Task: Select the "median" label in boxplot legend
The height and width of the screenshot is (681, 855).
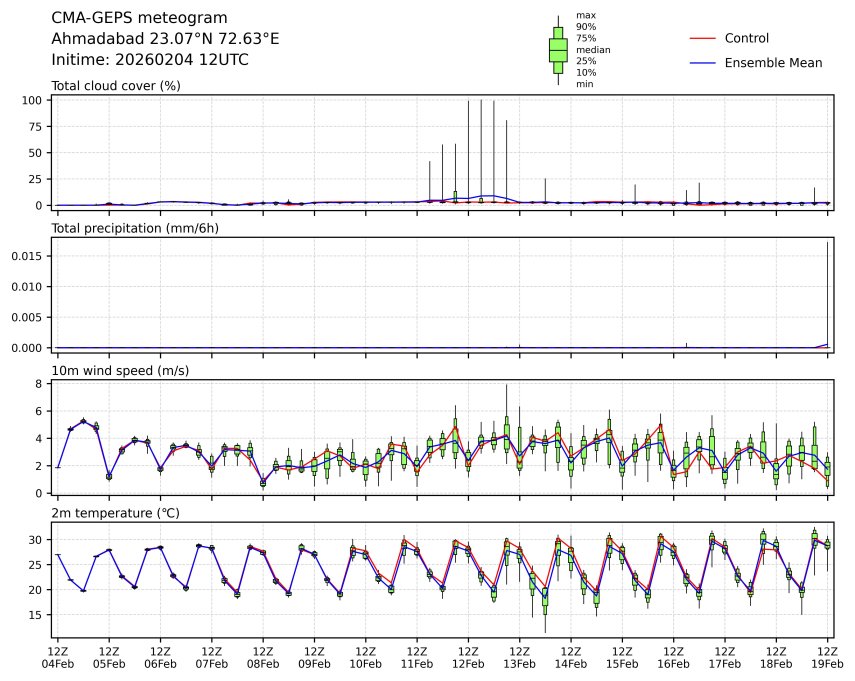Action: [593, 50]
